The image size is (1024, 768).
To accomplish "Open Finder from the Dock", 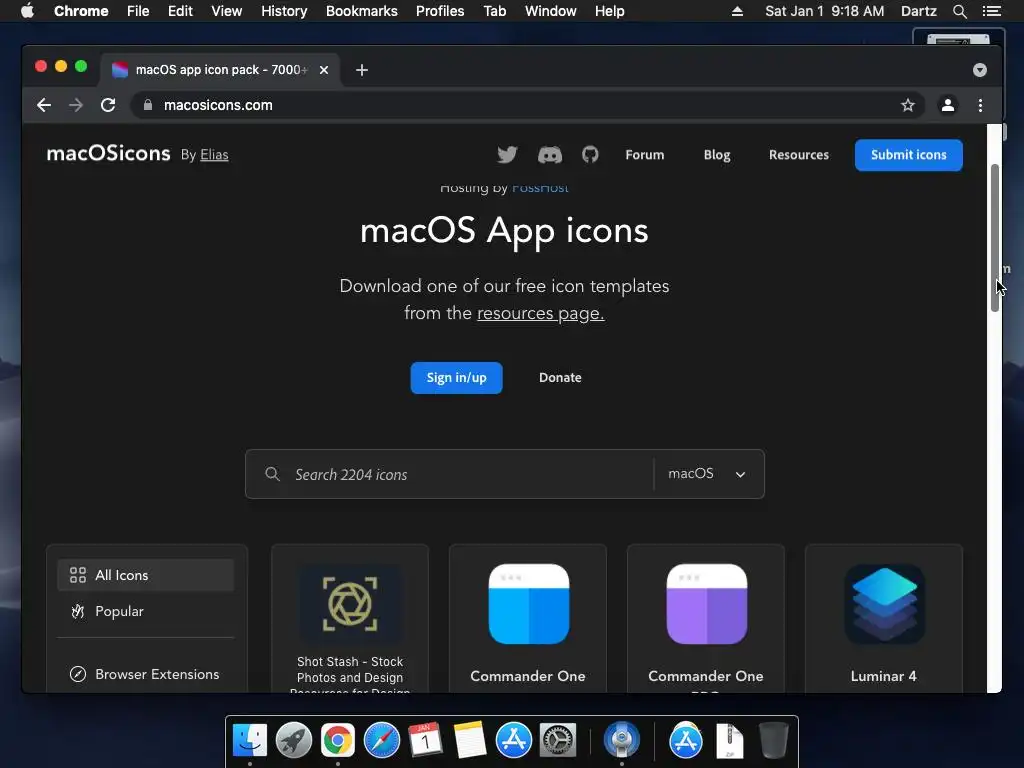I will [249, 740].
